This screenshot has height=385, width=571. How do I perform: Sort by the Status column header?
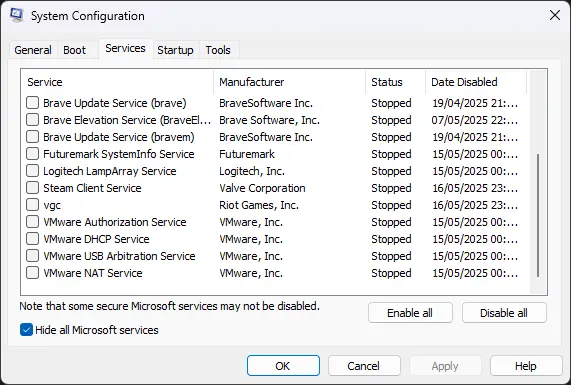tap(395, 82)
